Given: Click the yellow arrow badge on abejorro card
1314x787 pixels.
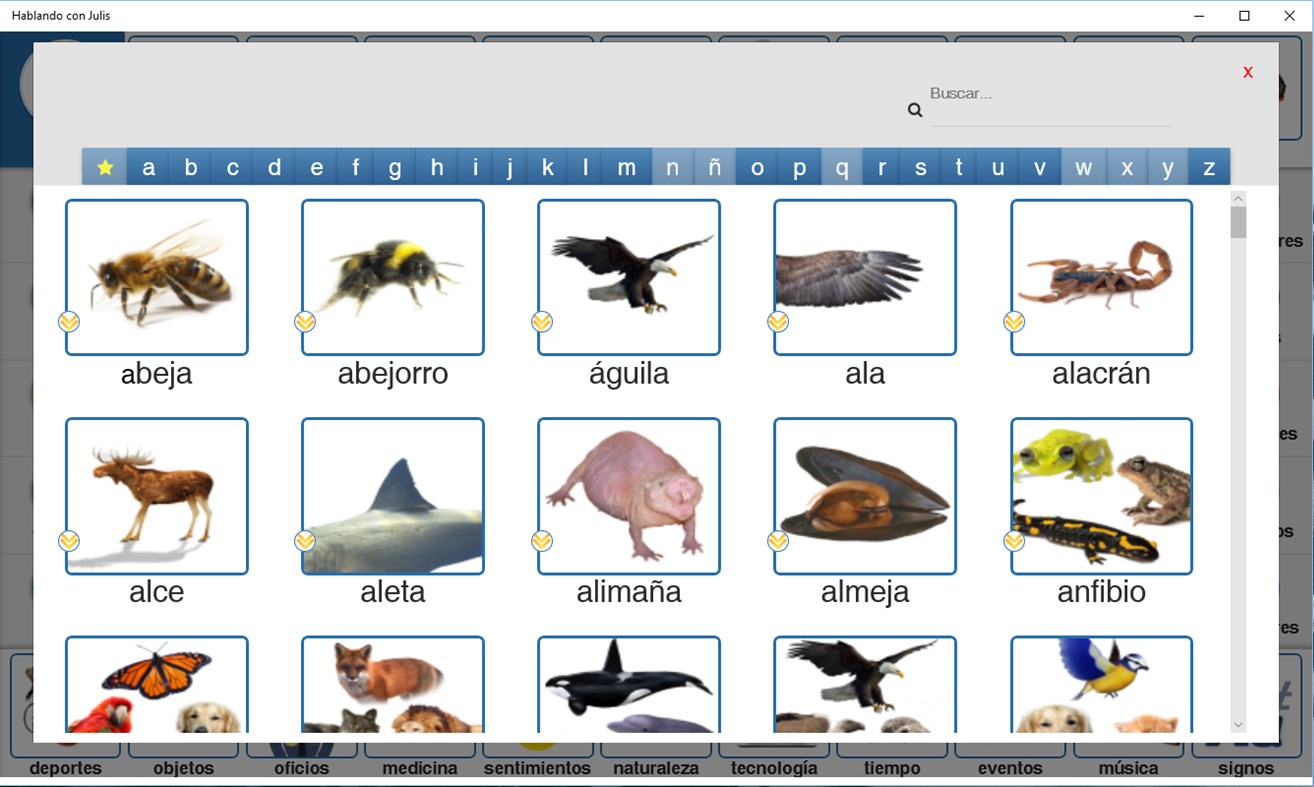Looking at the screenshot, I should point(305,322).
